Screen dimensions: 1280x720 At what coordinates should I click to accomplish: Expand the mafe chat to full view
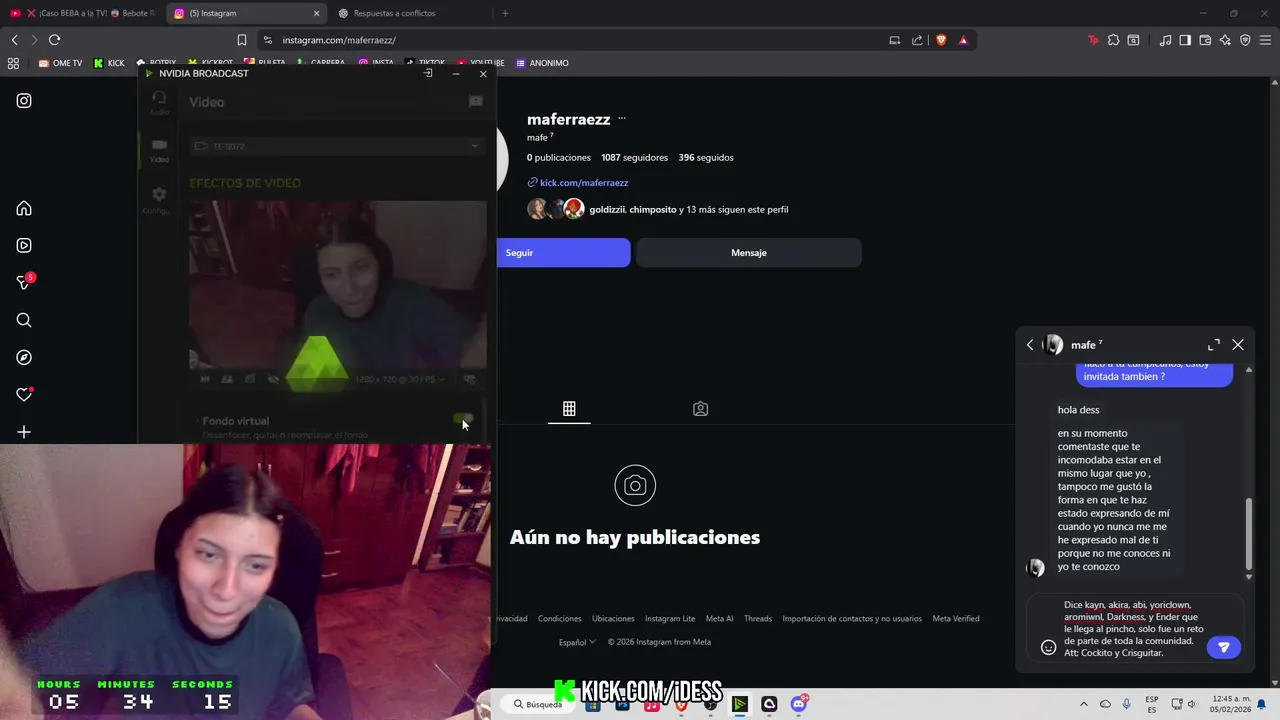click(1213, 344)
